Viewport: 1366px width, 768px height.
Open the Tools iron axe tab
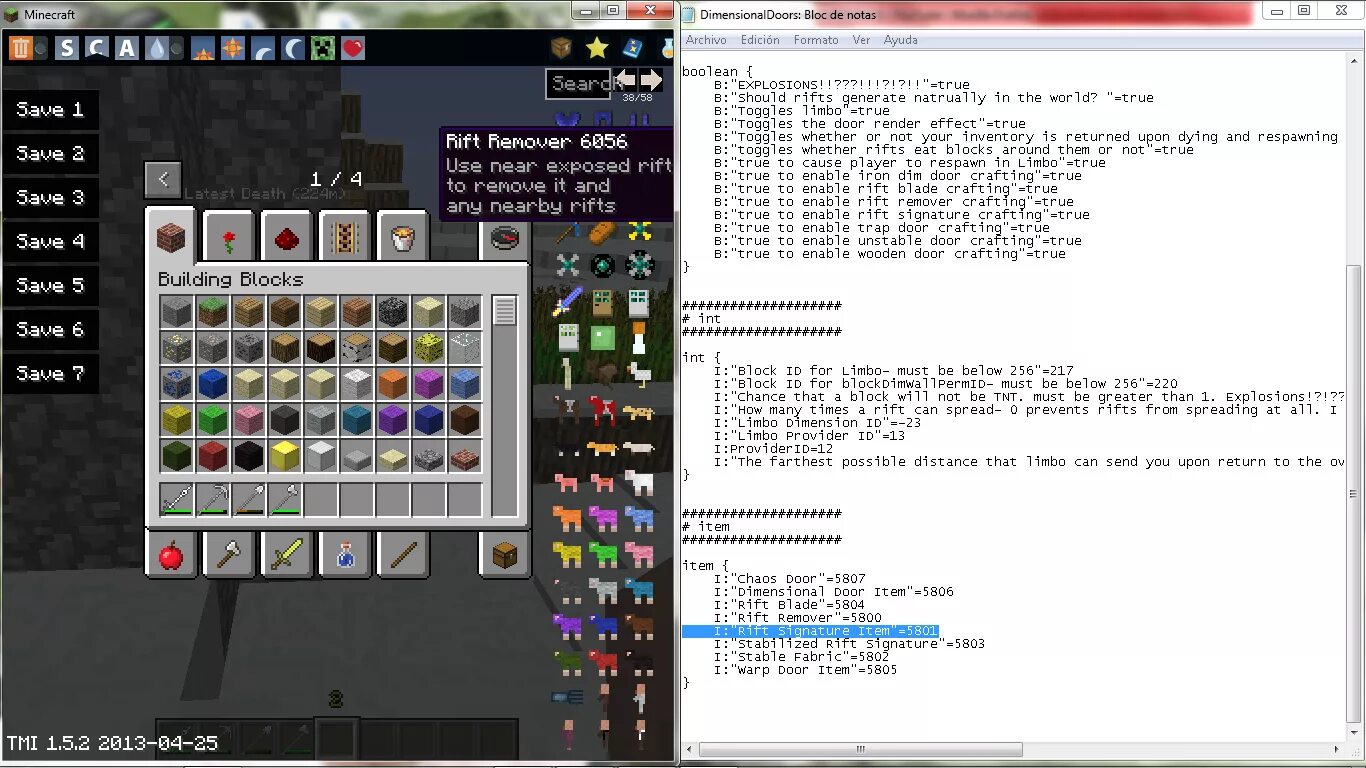coord(229,554)
